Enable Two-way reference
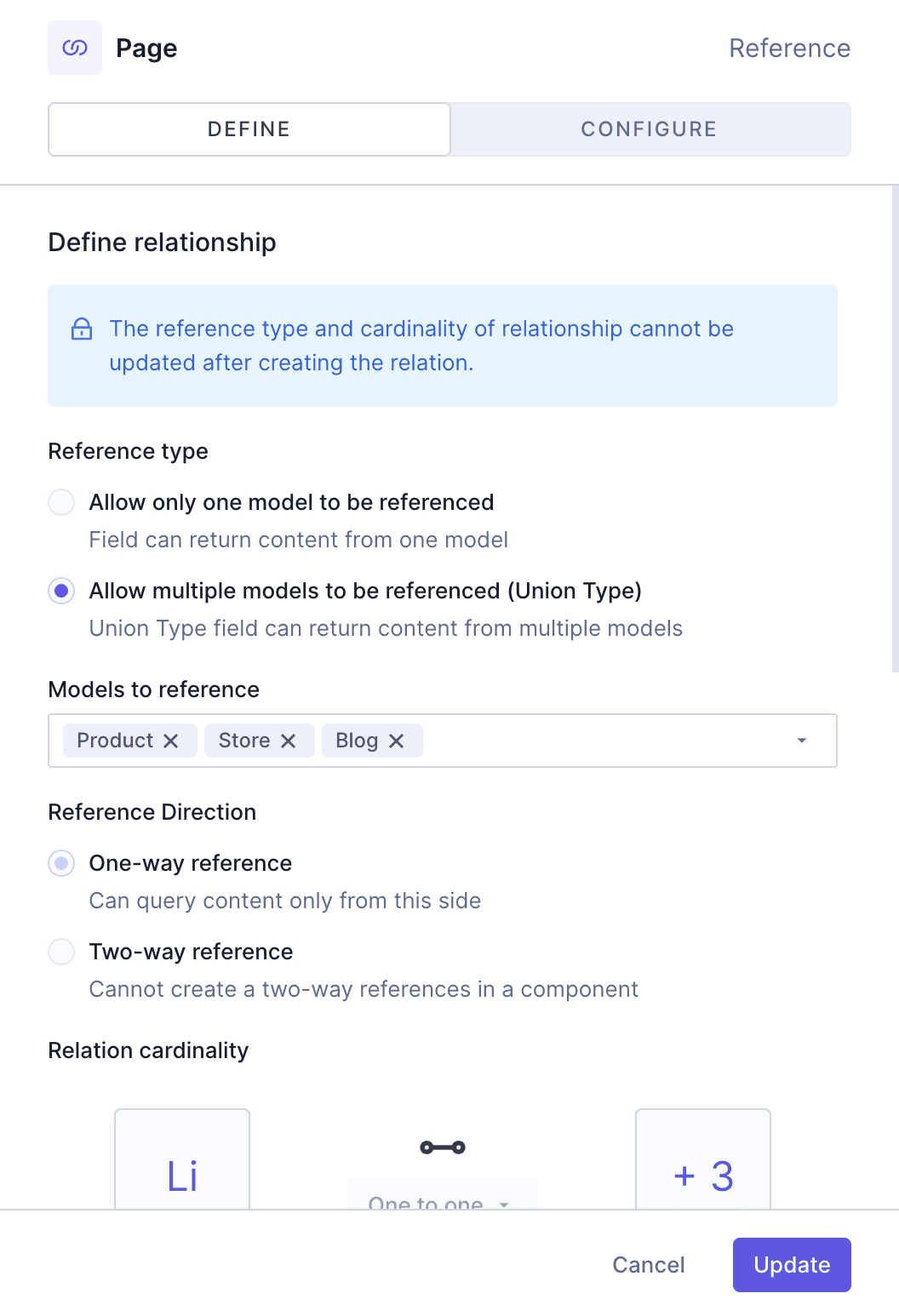Viewport: 899px width, 1316px height. point(60,952)
